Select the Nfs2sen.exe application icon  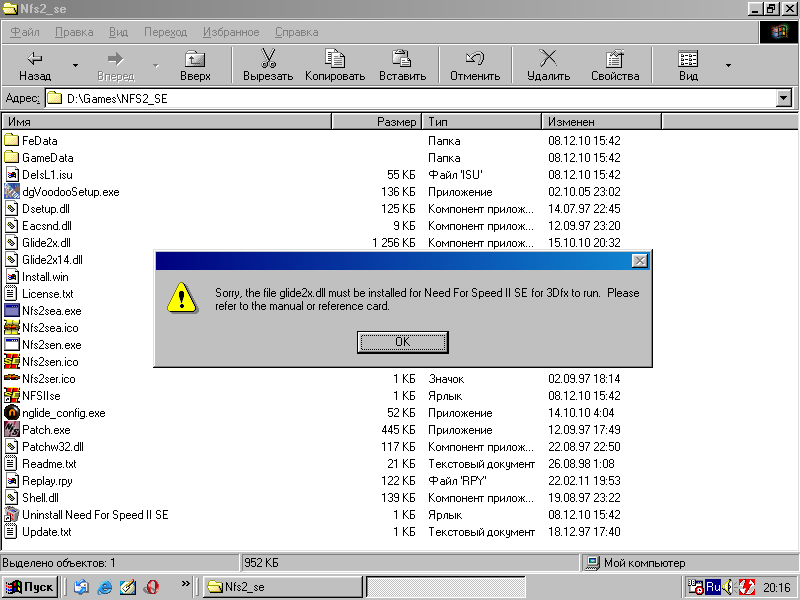click(11, 344)
